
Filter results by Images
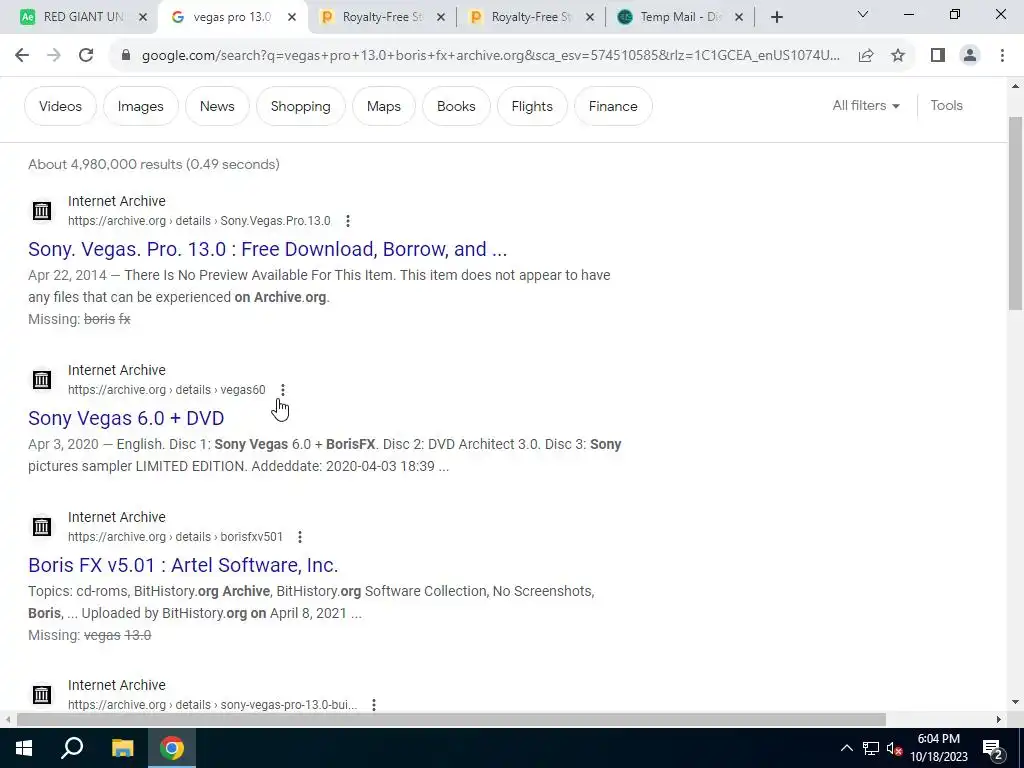click(140, 106)
